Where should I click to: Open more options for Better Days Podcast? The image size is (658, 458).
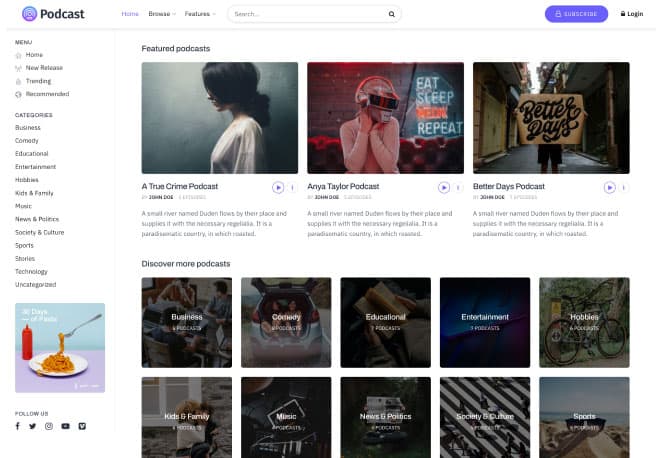(622, 187)
